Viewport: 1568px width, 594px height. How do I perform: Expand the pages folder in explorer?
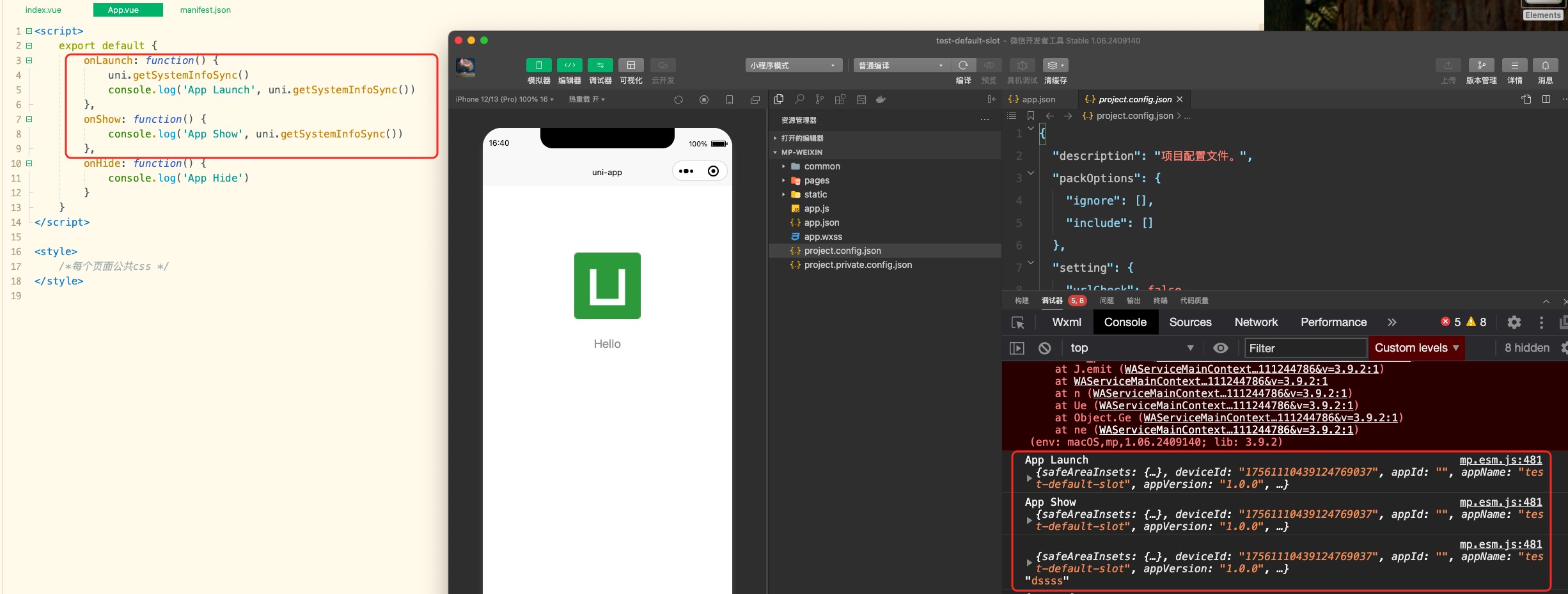pyautogui.click(x=817, y=180)
